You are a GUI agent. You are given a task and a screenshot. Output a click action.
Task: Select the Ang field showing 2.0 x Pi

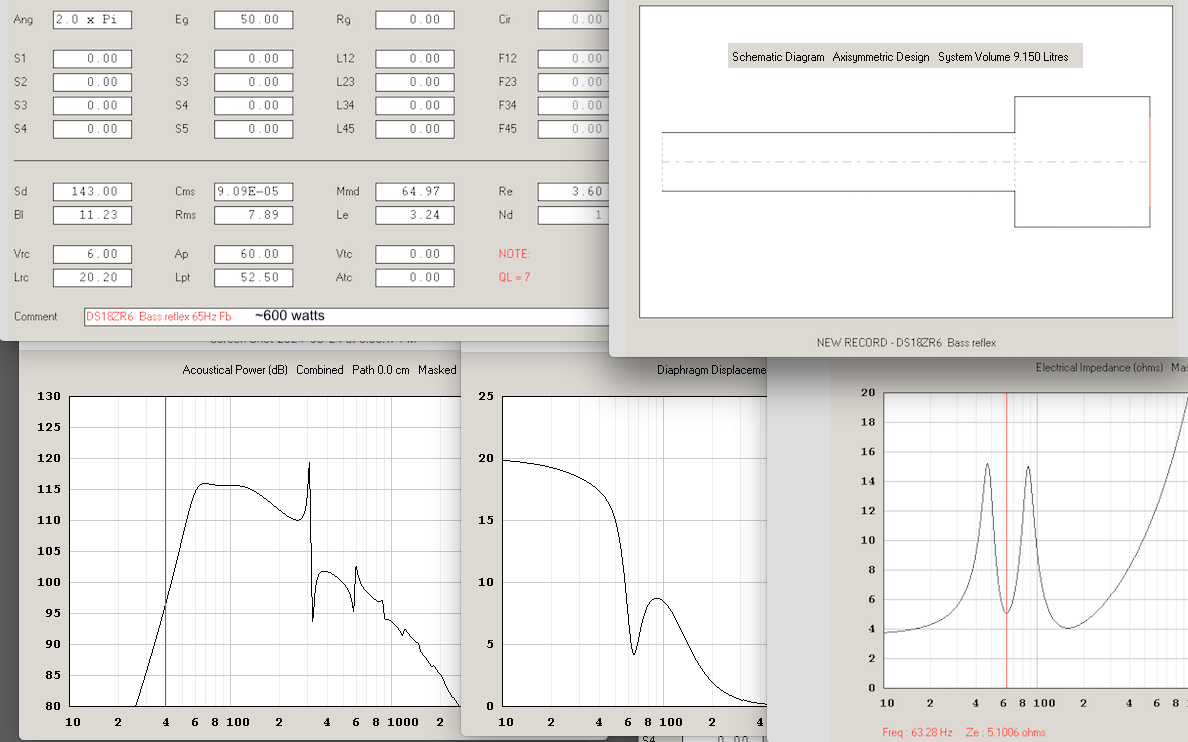point(92,20)
